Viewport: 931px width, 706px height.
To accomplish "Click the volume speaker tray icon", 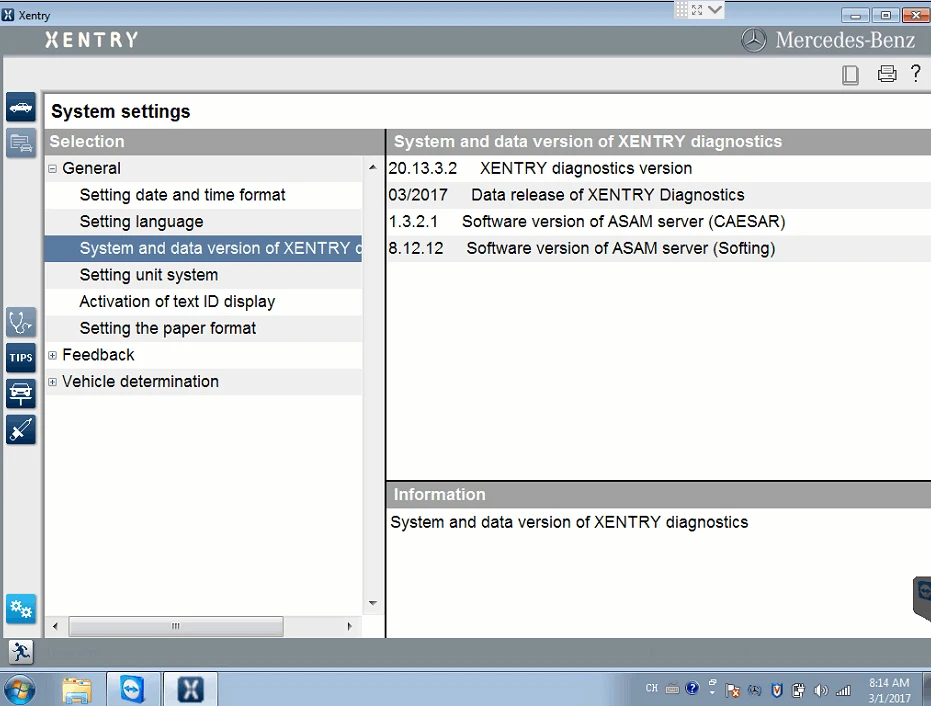I will [821, 690].
